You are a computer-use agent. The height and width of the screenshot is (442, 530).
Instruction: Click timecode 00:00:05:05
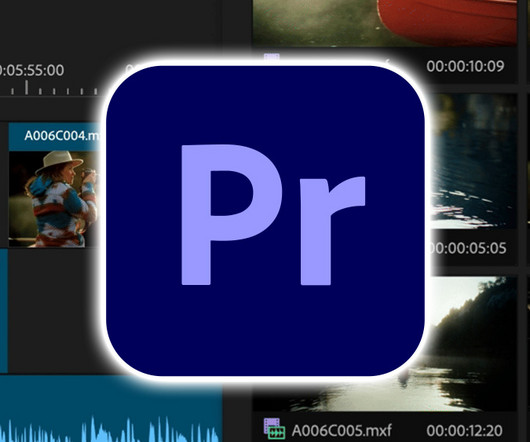[468, 248]
